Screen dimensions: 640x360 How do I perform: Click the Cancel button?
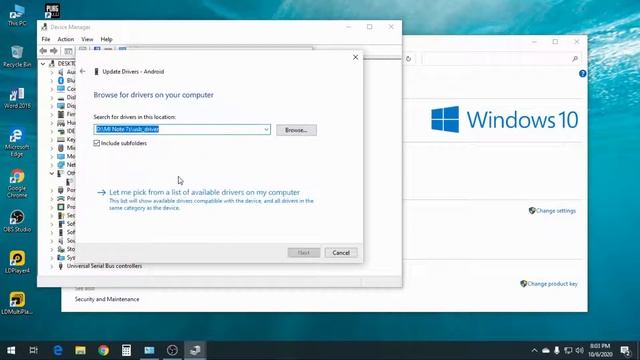341,253
